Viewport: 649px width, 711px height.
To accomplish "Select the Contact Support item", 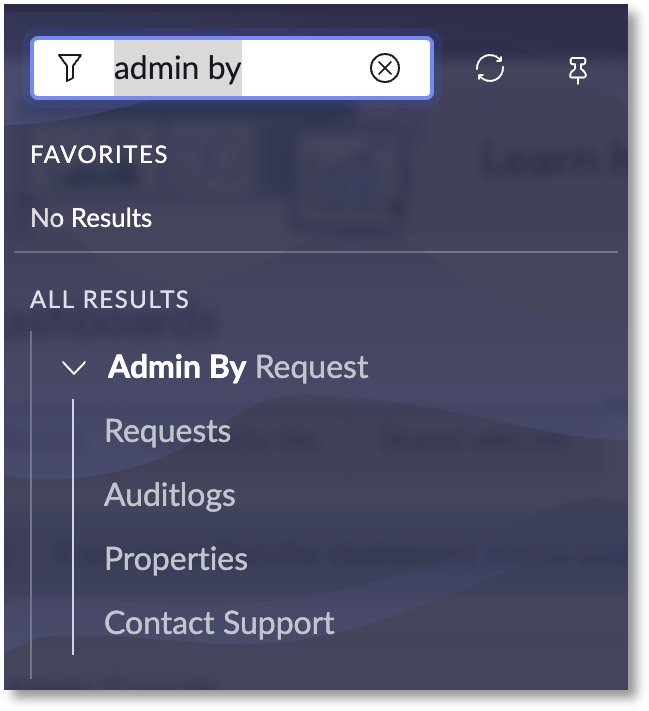I will [x=219, y=623].
